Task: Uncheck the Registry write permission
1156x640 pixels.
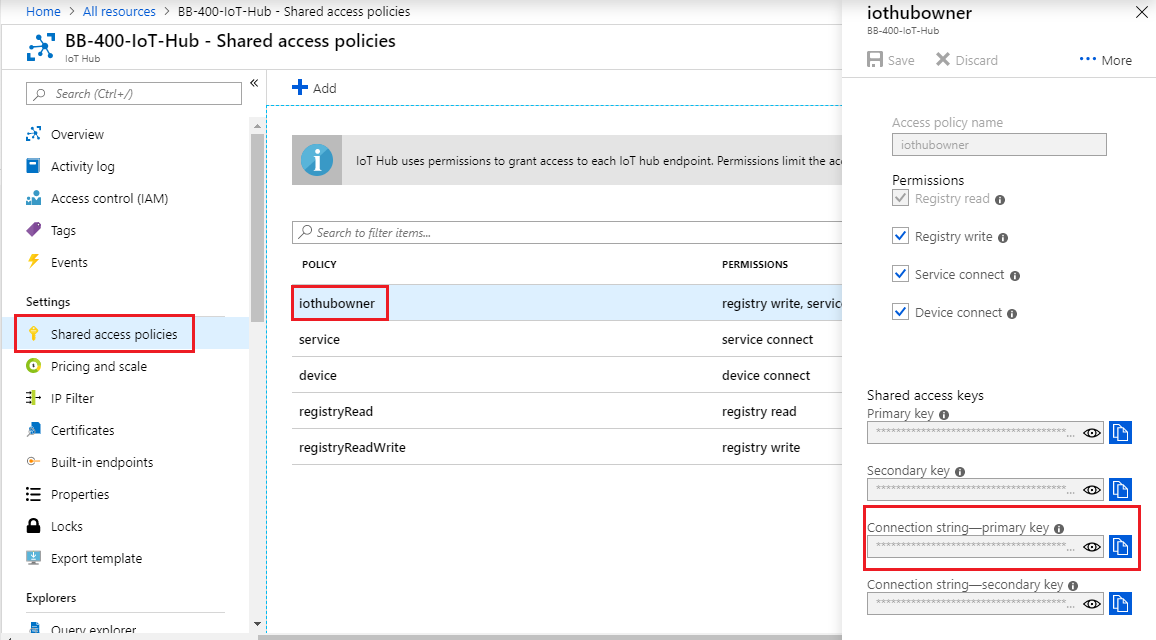Action: point(900,236)
